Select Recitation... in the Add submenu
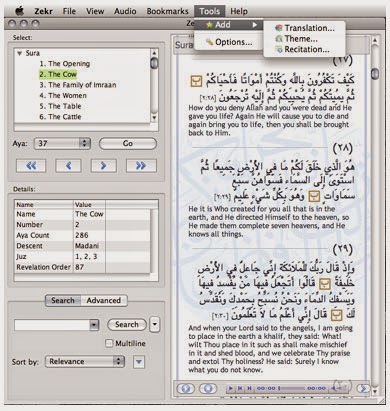Viewport: 390px width, 411px height. (305, 49)
